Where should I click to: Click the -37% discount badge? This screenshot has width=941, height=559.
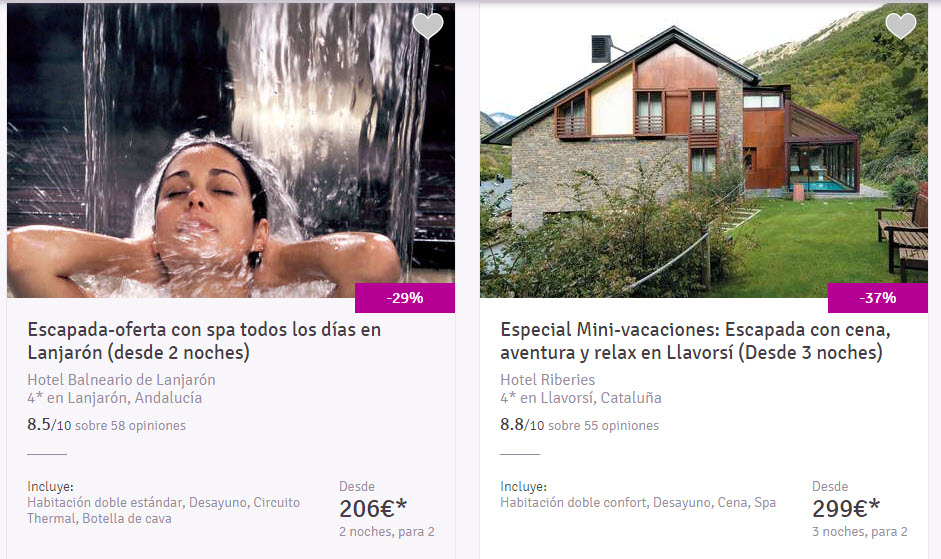click(x=878, y=298)
